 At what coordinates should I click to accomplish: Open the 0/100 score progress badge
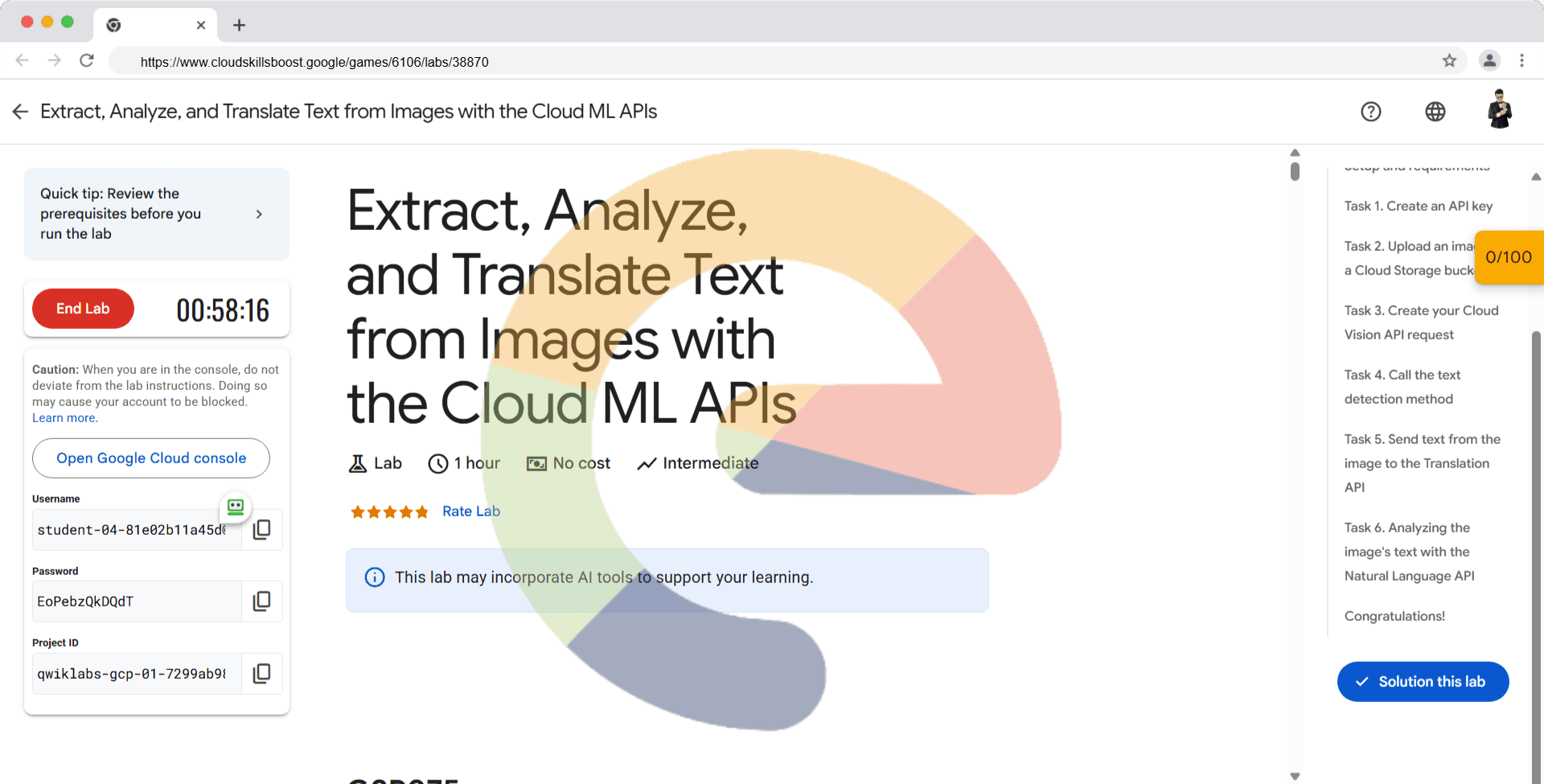1509,257
